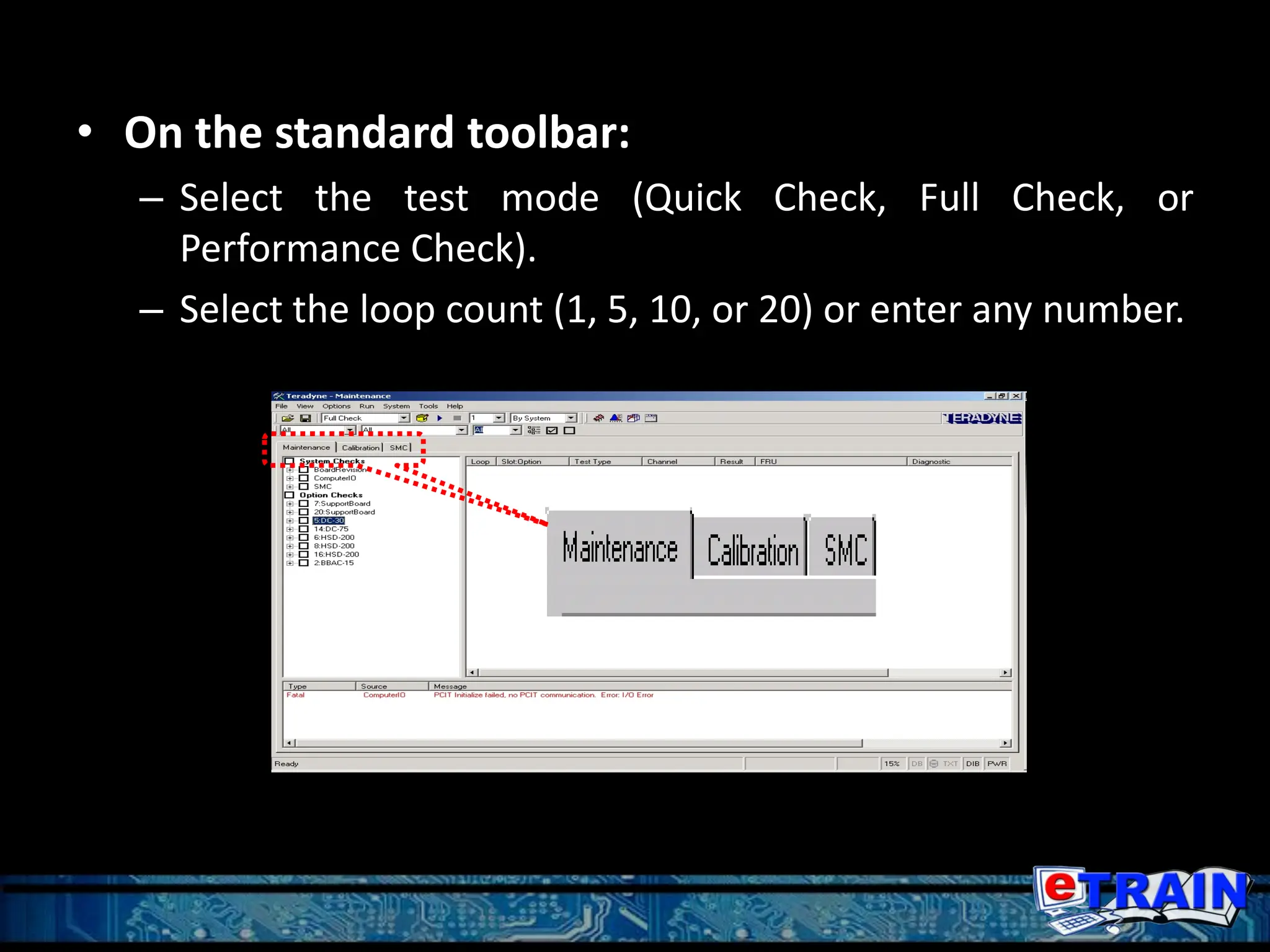Click the calendar-style toolbar icon
The width and height of the screenshot is (1270, 952).
pos(651,418)
